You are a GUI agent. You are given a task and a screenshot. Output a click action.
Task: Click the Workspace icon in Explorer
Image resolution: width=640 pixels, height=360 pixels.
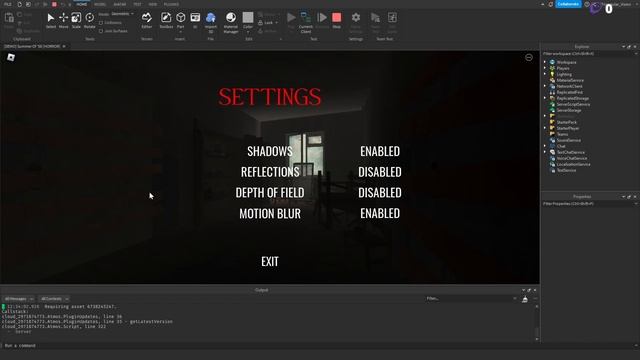[552, 62]
